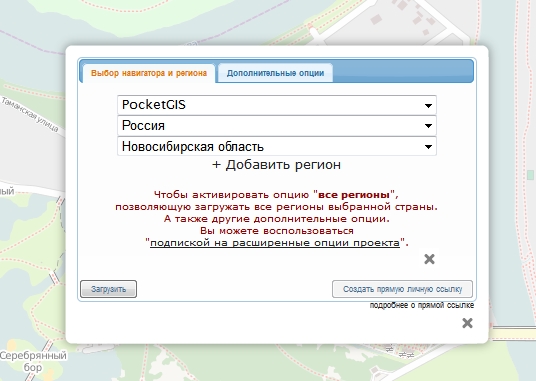Click the Новосибирская область dropdown arrow
This screenshot has width=536, height=381.
pyautogui.click(x=428, y=147)
